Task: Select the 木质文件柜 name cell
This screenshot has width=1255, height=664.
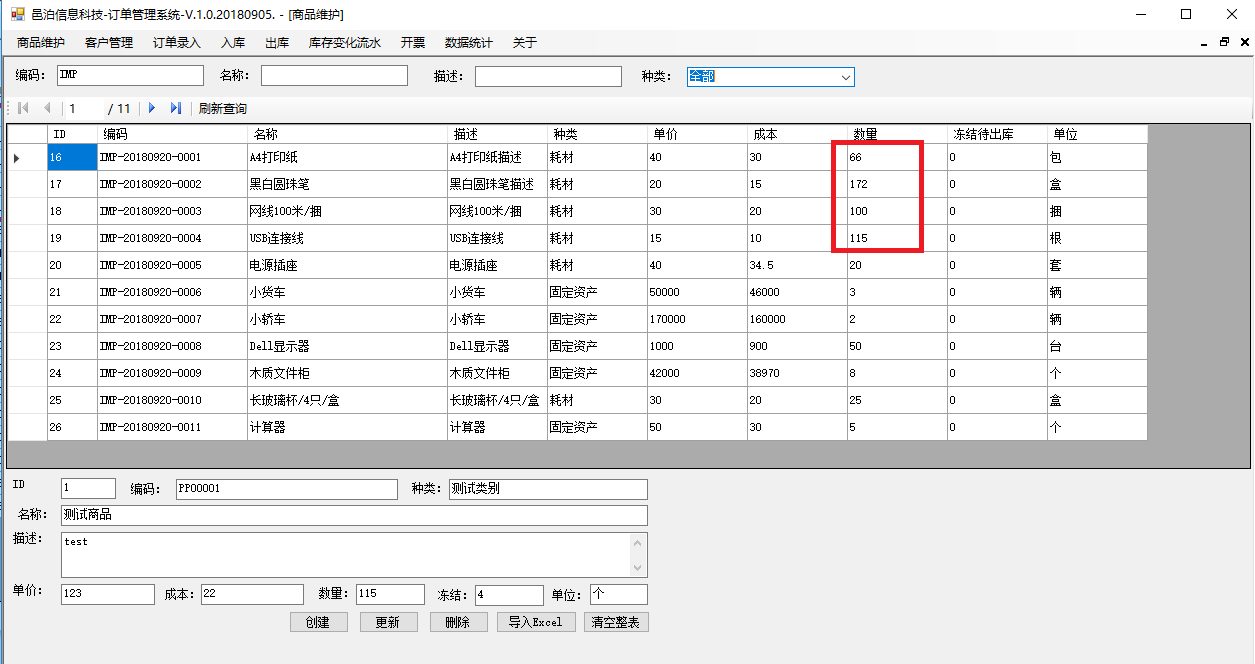Action: [x=347, y=373]
